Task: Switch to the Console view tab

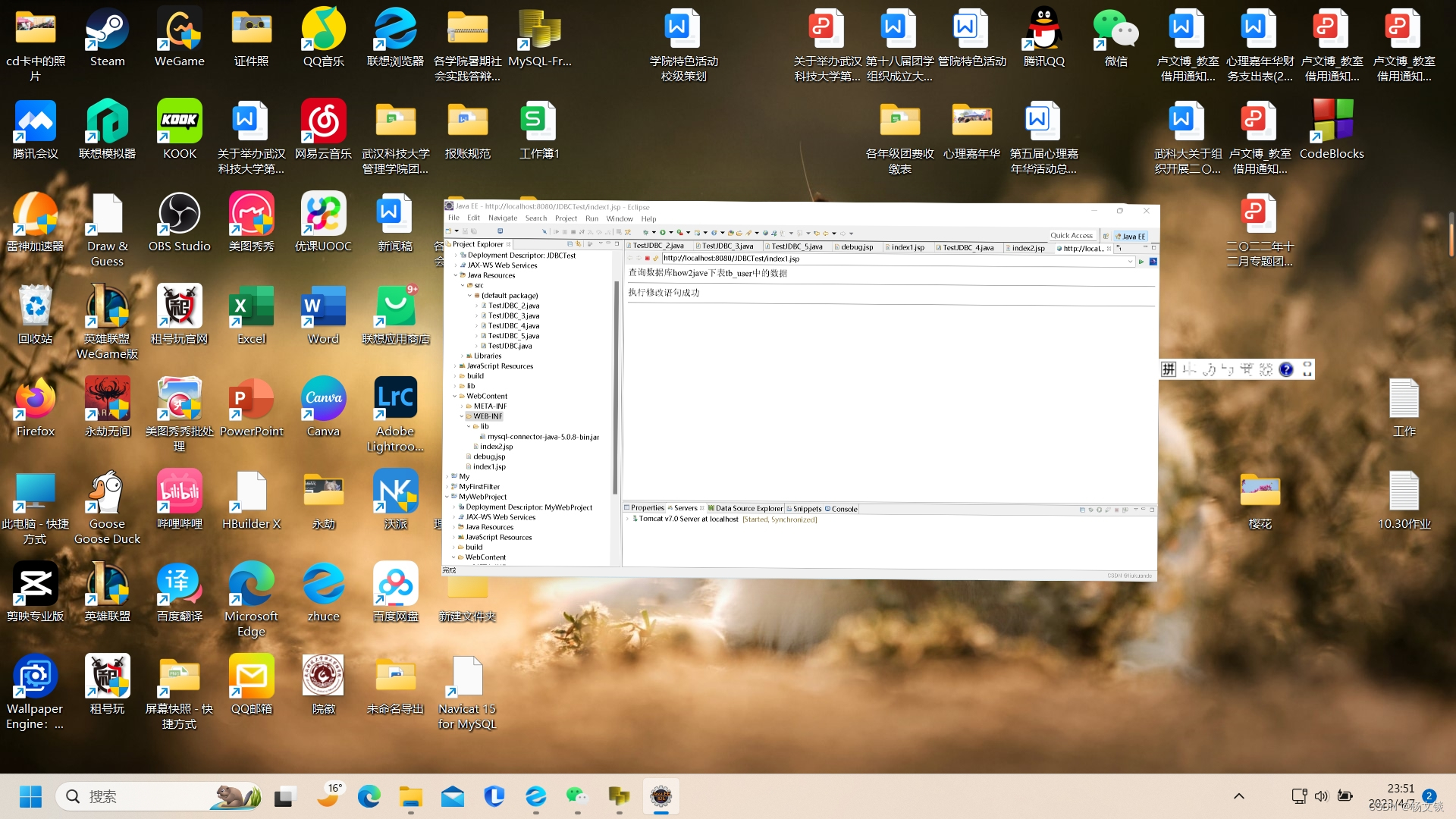Action: [841, 509]
